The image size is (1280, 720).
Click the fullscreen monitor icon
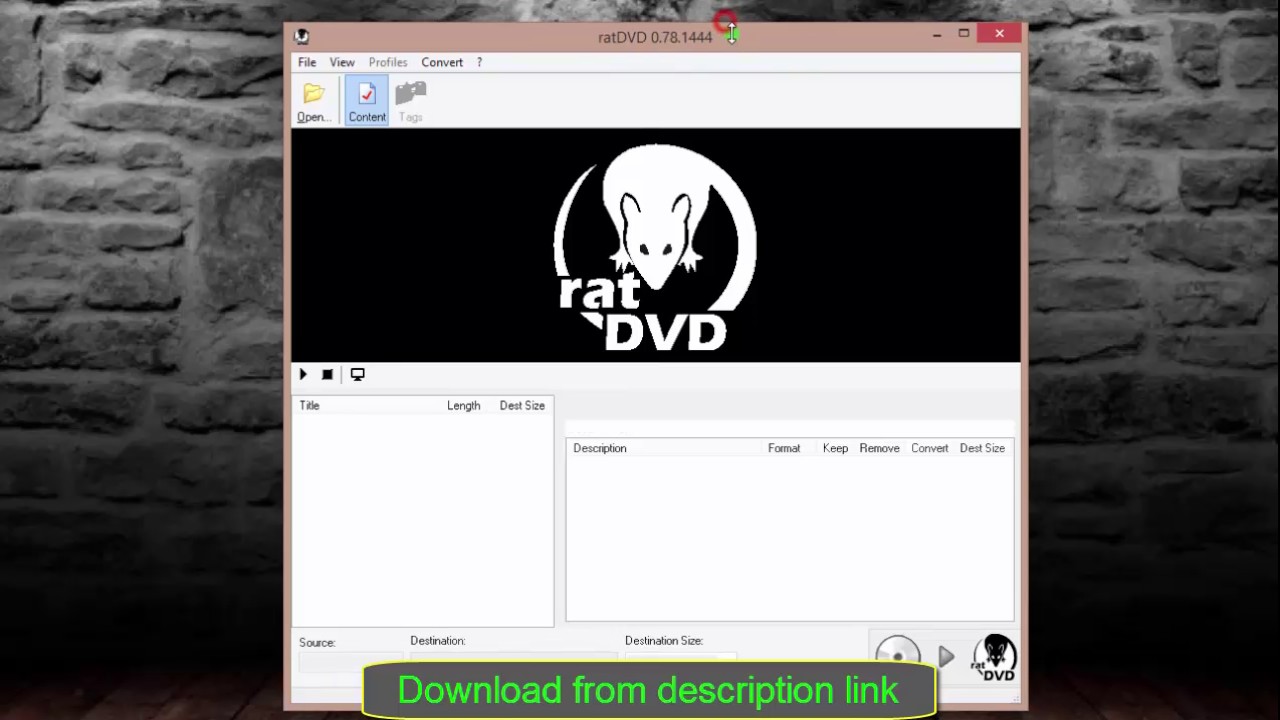tap(357, 374)
